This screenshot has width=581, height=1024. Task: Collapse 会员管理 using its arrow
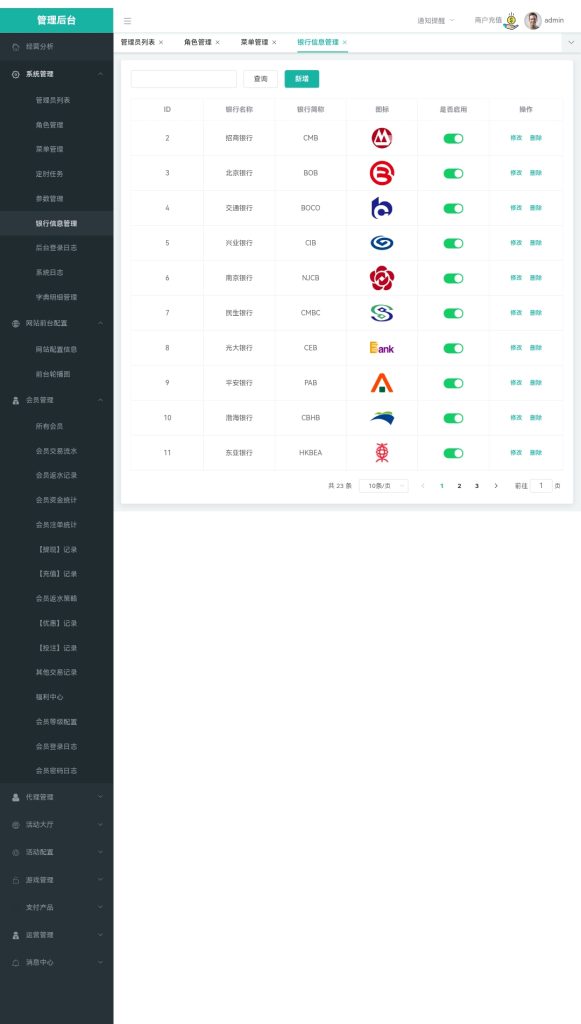click(101, 400)
